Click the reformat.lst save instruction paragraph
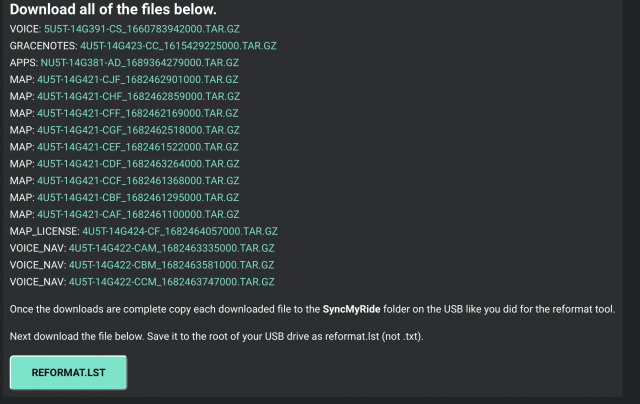640x404 pixels. 216,335
